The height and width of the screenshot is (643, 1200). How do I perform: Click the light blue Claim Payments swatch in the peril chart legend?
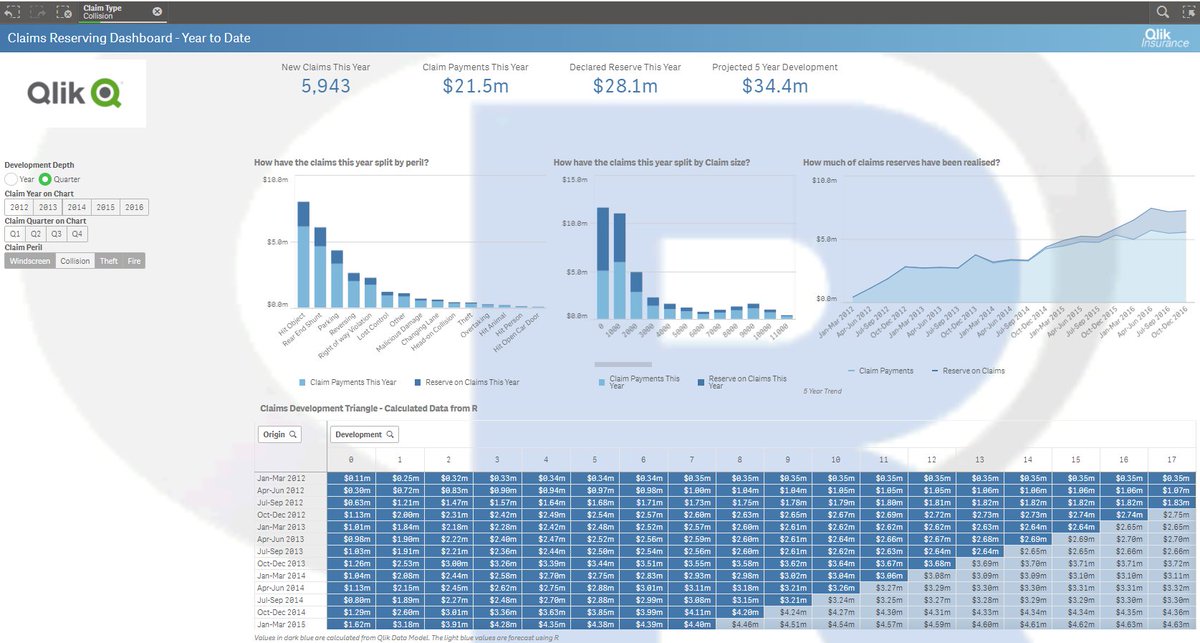[x=303, y=382]
